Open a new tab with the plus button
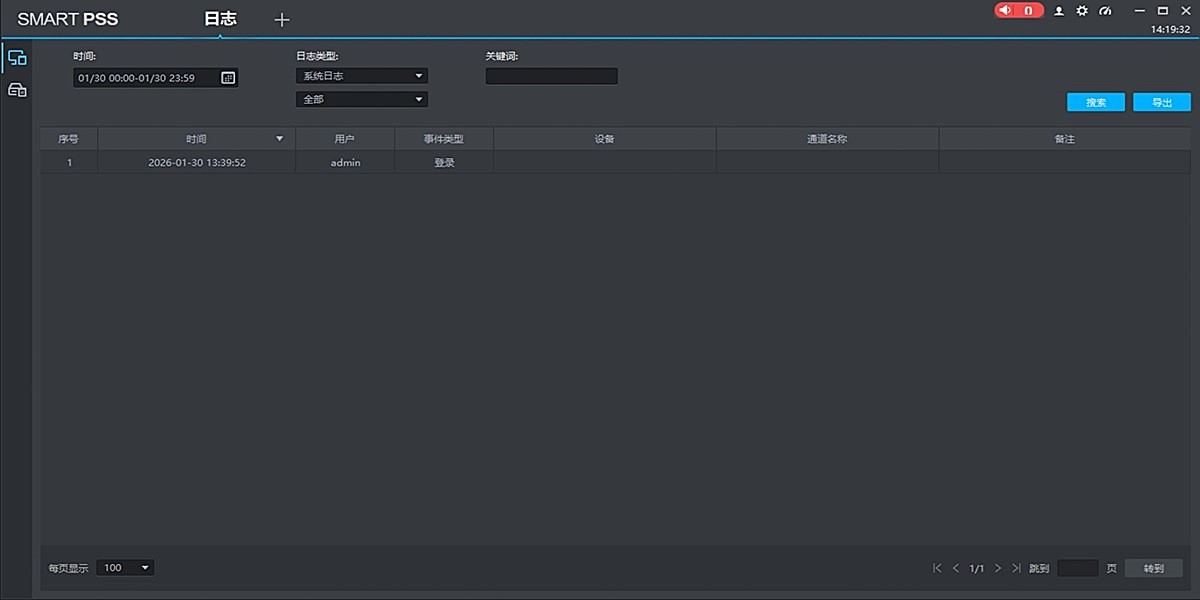 (x=281, y=18)
